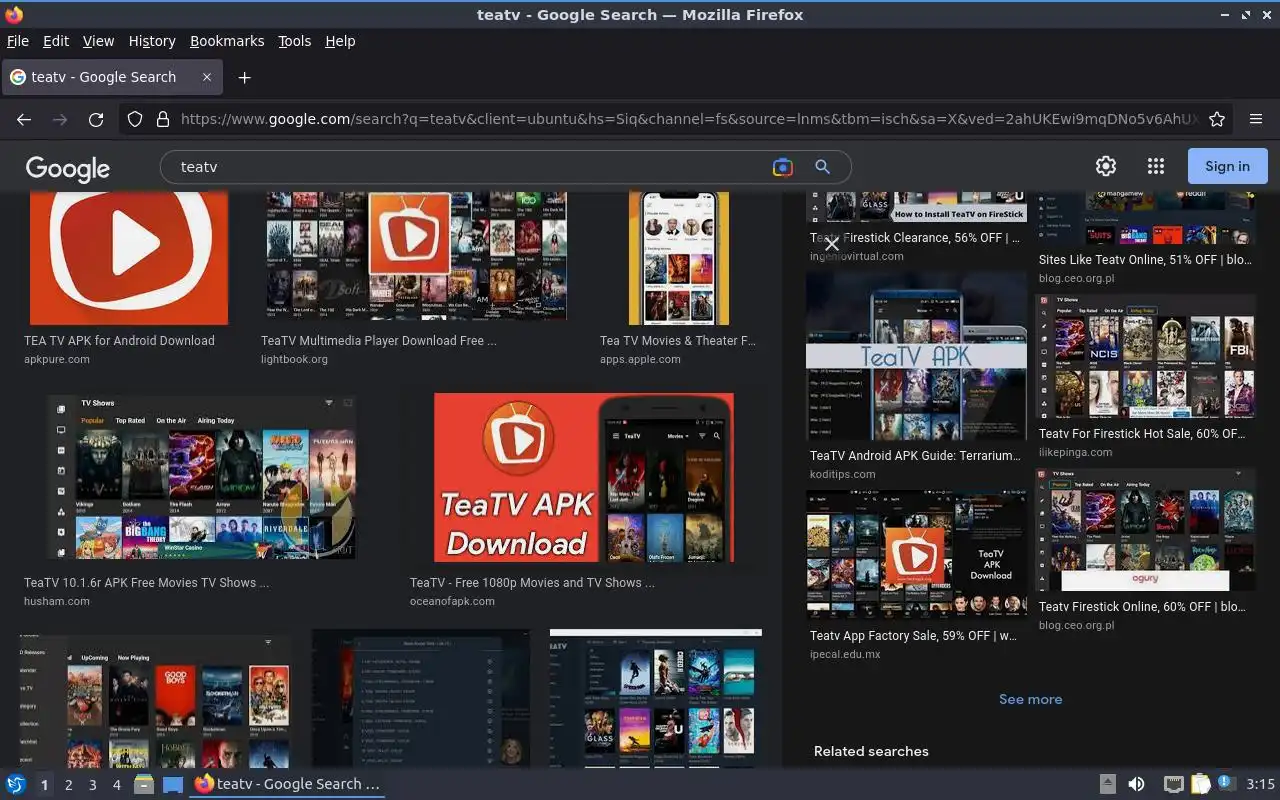Click the ilikepinga.com source text
1280x800 pixels.
(1075, 452)
